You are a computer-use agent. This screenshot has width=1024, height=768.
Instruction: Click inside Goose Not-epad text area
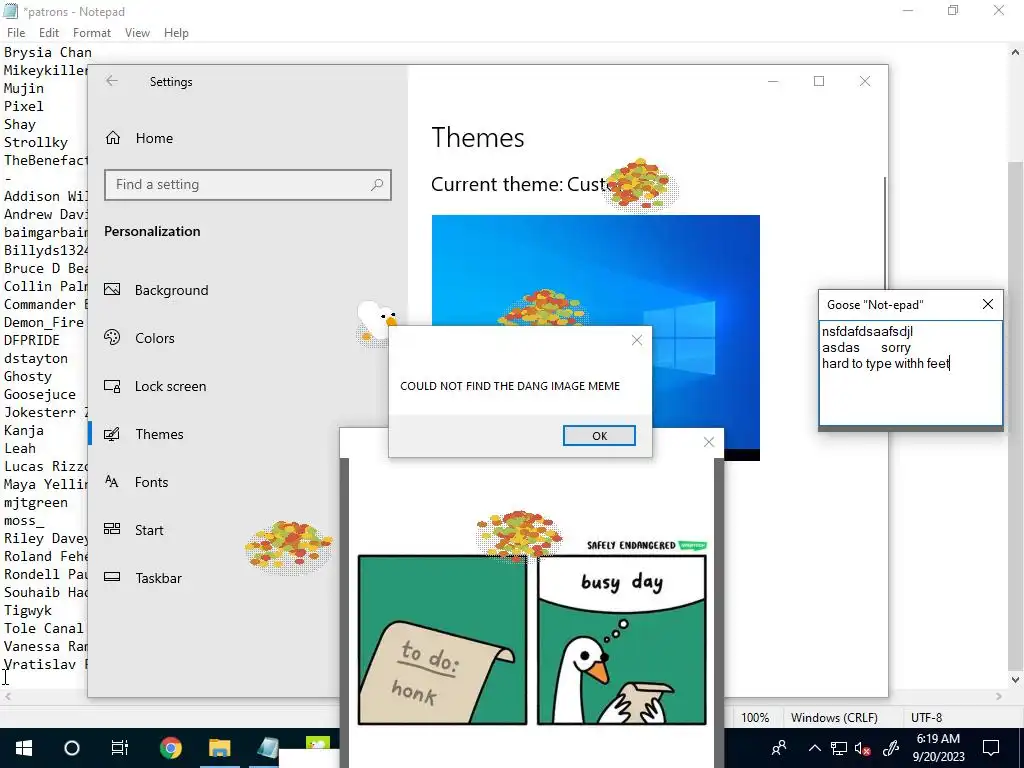point(910,372)
